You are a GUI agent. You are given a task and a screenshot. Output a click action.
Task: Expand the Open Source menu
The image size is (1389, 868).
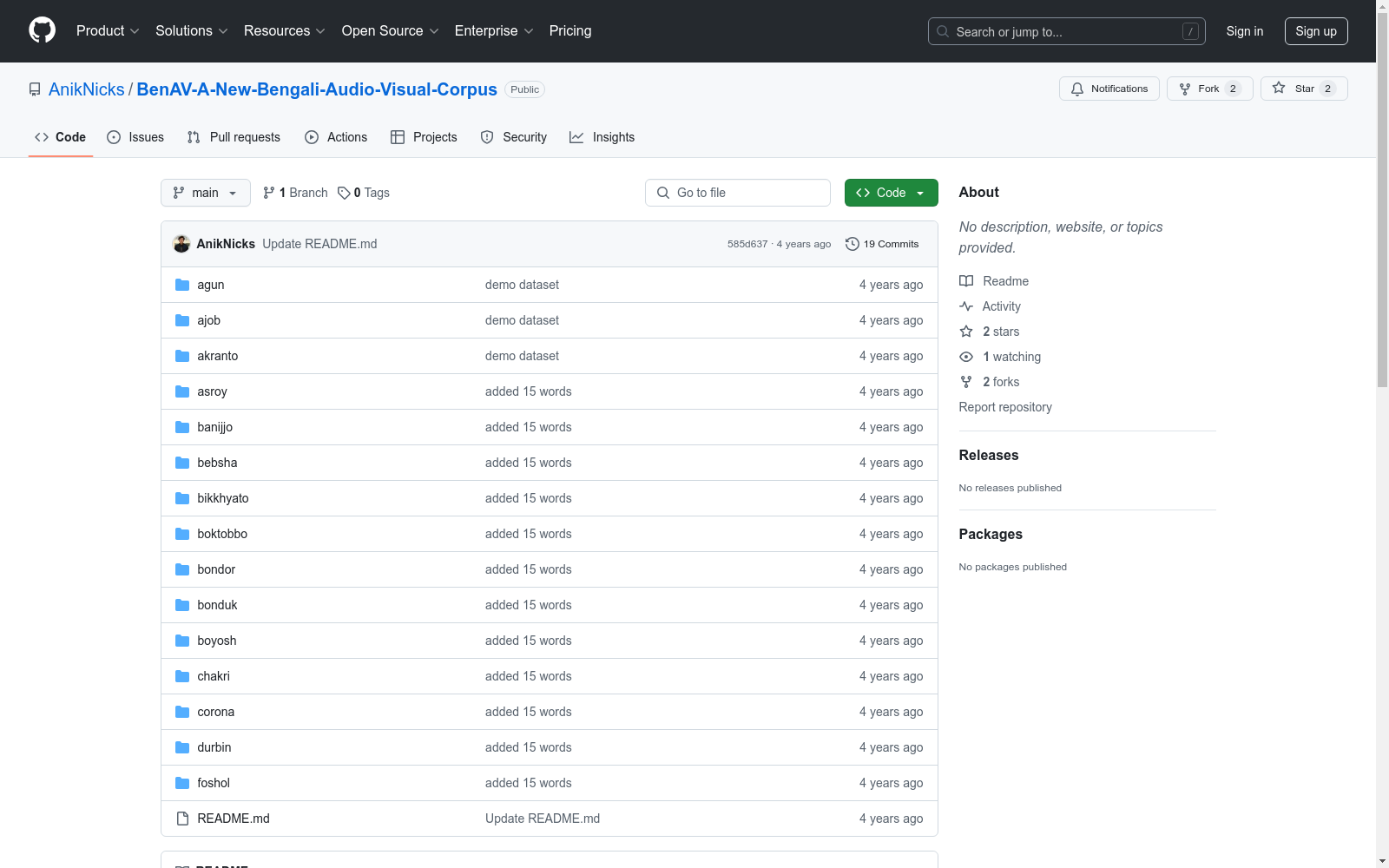click(x=391, y=30)
